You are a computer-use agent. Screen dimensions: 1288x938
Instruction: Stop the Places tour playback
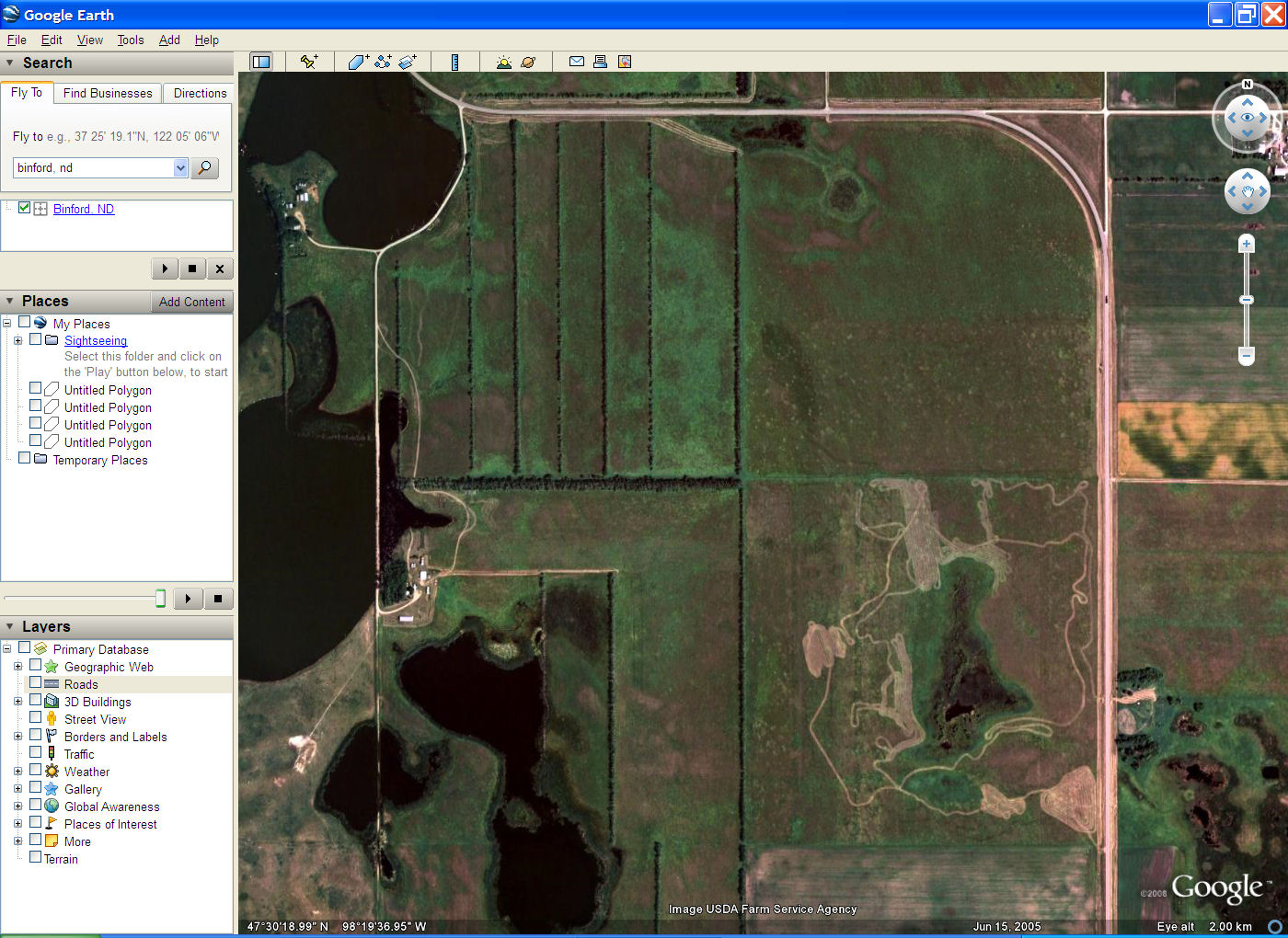click(x=218, y=599)
